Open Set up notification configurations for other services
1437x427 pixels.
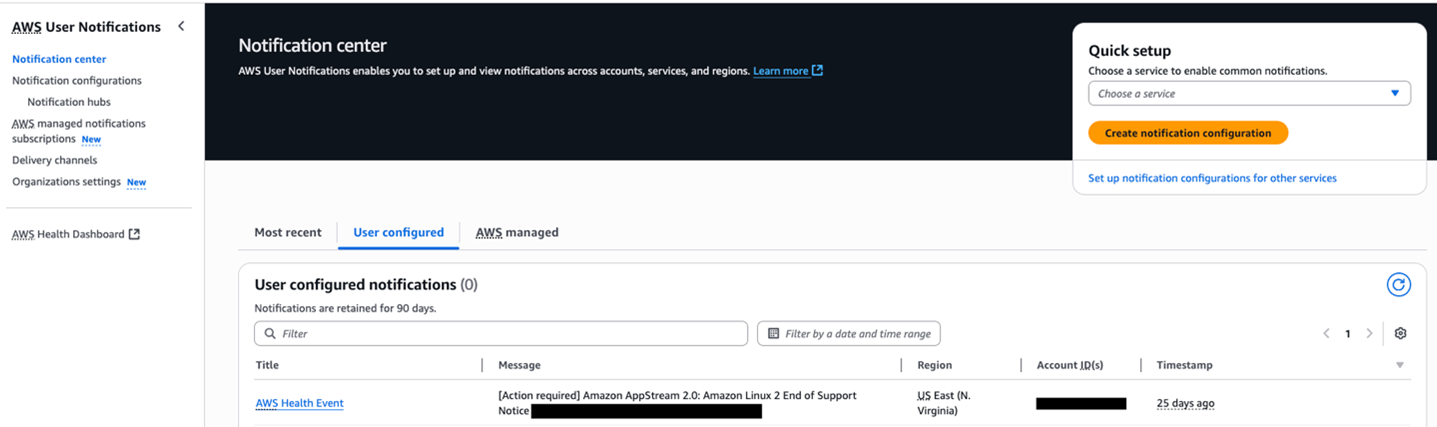pyautogui.click(x=1212, y=178)
